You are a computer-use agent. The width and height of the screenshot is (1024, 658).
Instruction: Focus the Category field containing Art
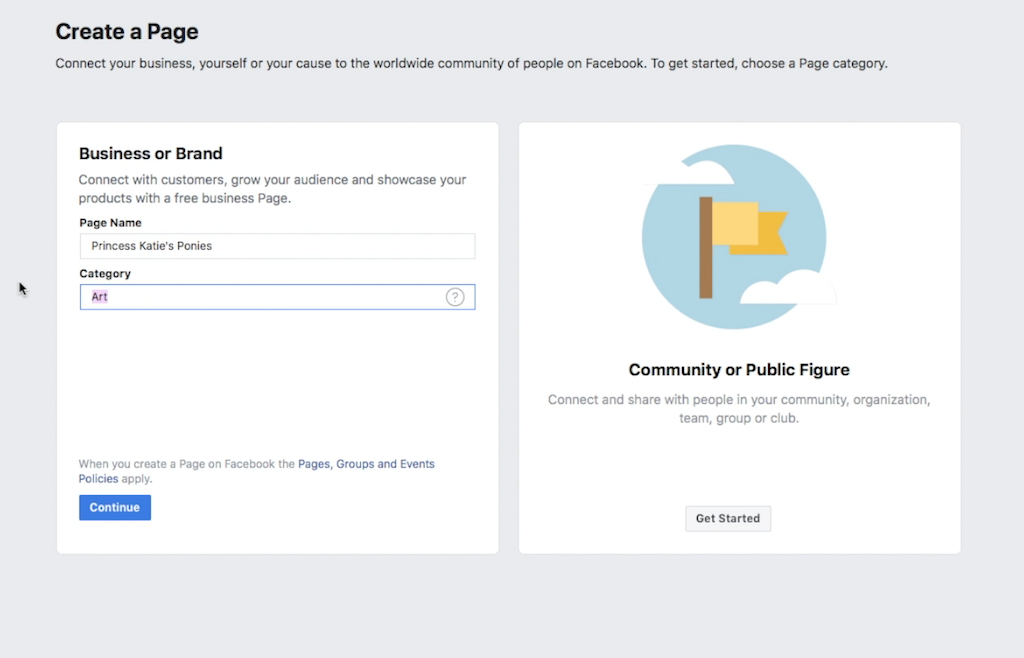coord(278,297)
